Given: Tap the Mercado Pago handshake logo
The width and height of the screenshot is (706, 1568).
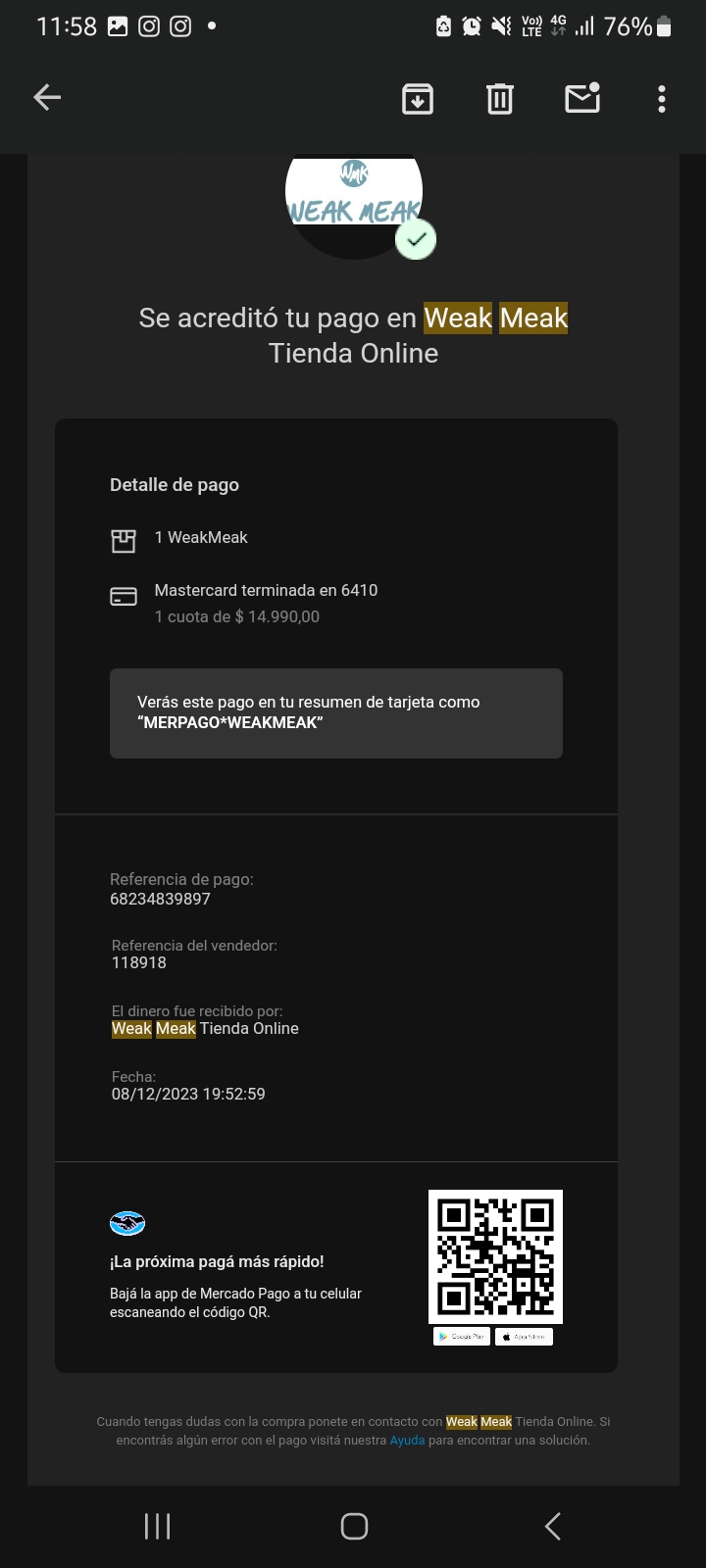Looking at the screenshot, I should [127, 1223].
